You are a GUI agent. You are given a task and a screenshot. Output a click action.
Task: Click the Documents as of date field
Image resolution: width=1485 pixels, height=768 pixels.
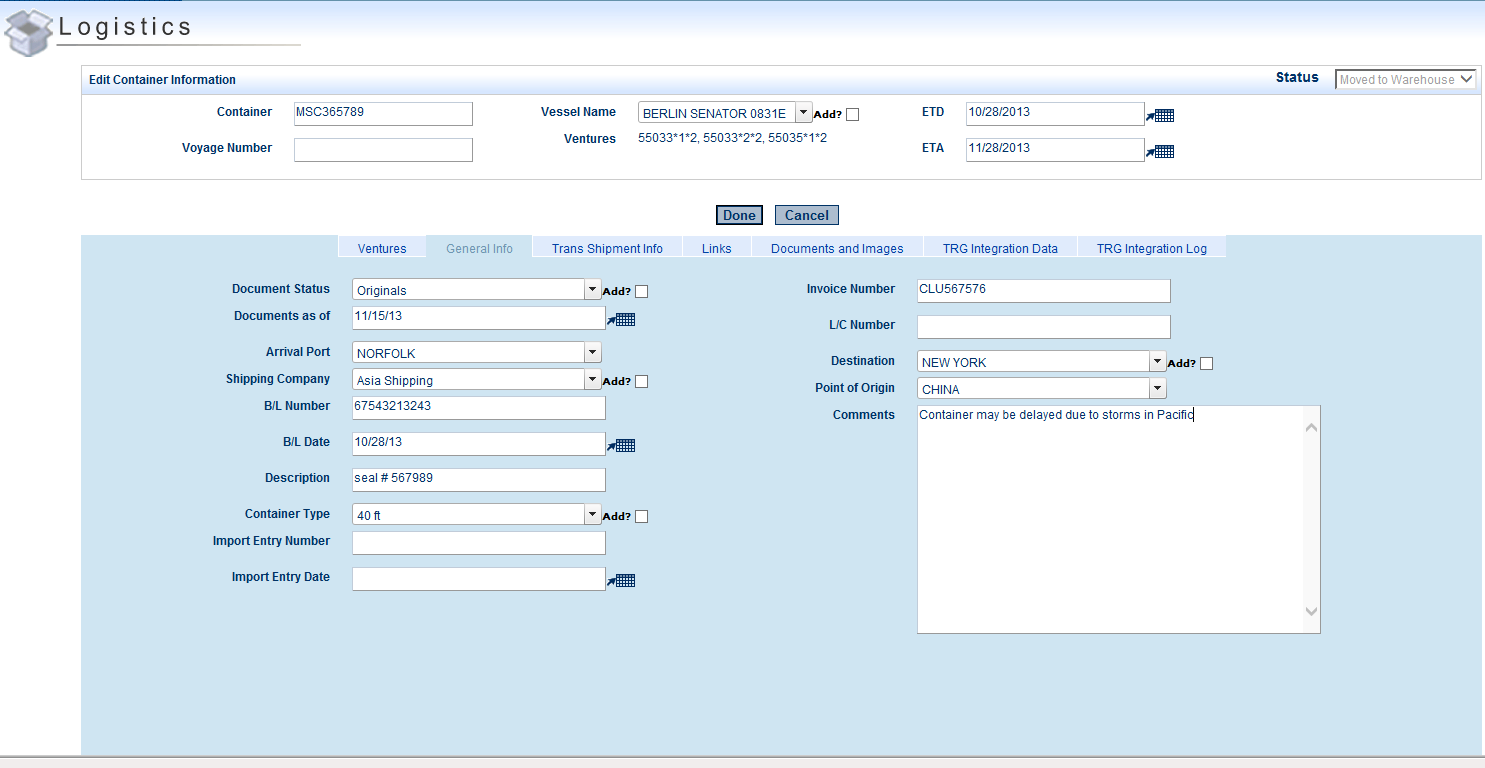479,317
